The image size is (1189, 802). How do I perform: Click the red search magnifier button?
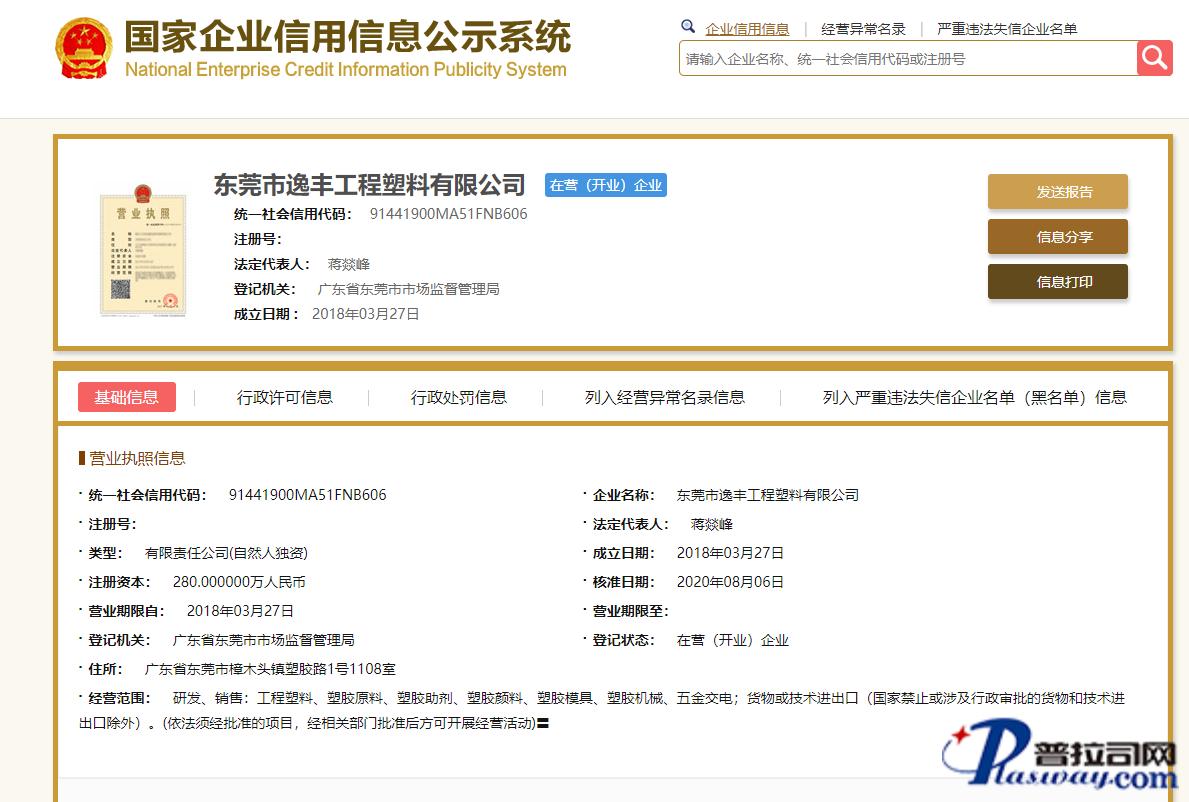[x=1154, y=58]
